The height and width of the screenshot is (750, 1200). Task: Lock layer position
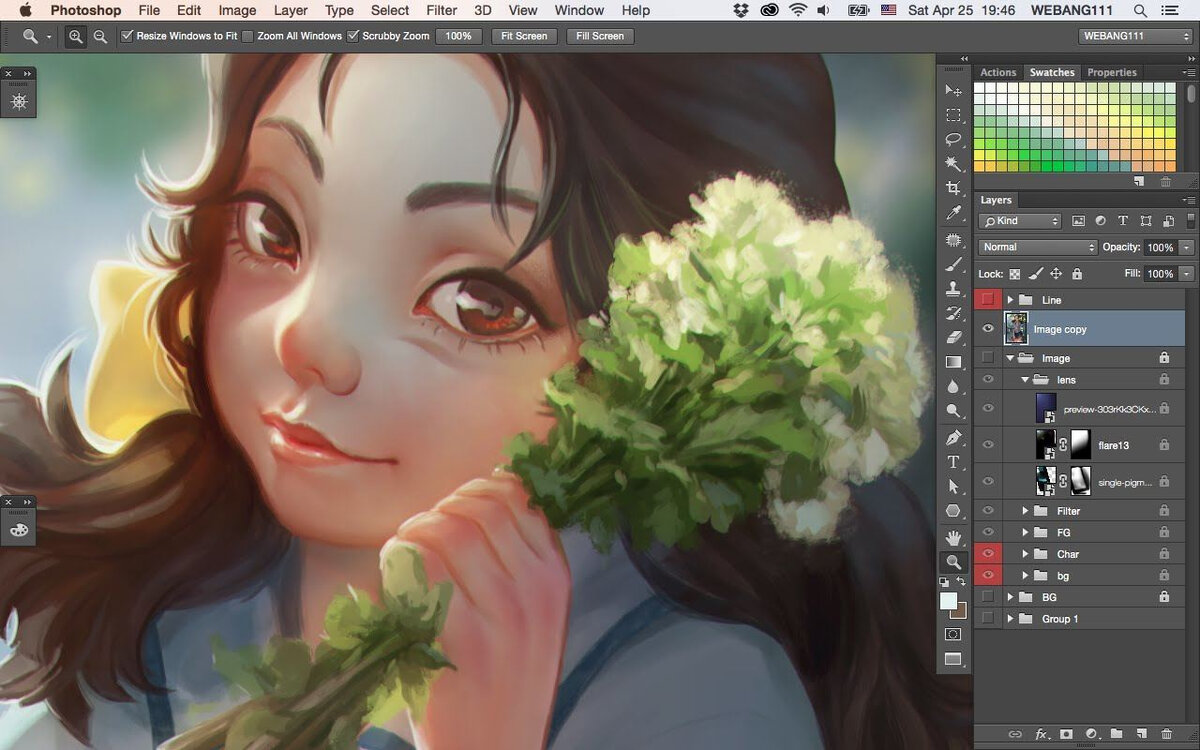click(1056, 274)
